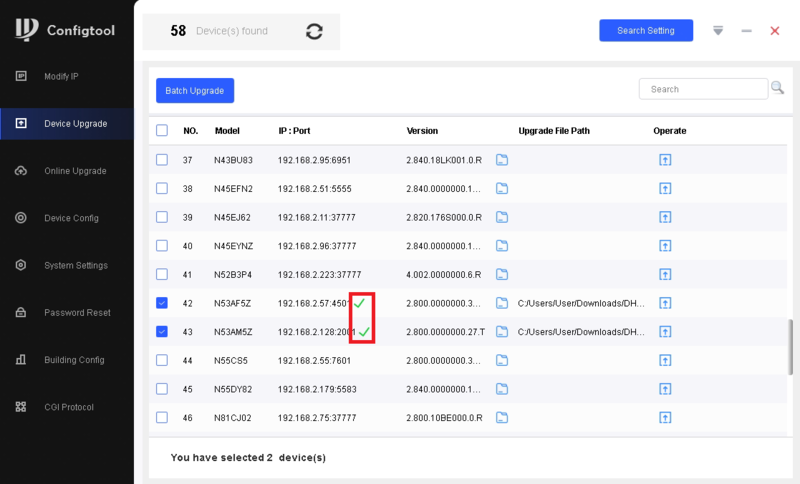
Task: Open Search Setting
Action: coord(645,31)
